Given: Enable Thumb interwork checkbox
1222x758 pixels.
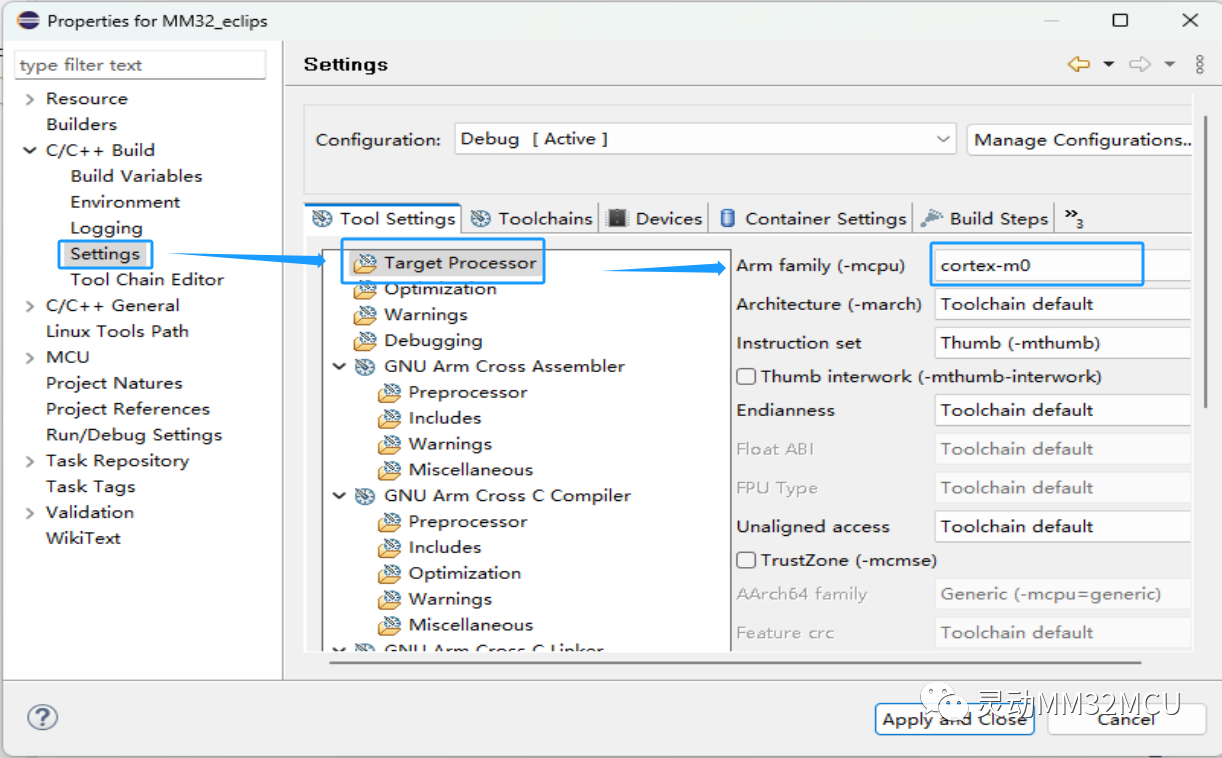Looking at the screenshot, I should (x=746, y=377).
